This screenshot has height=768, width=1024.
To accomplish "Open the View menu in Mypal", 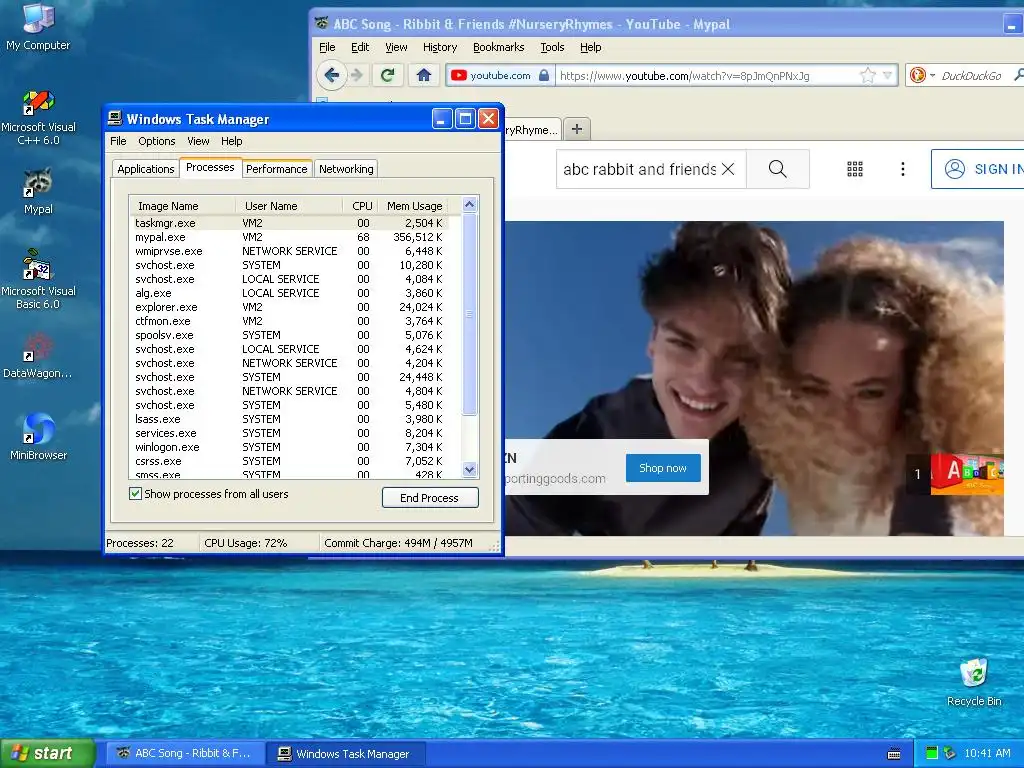I will tap(396, 47).
